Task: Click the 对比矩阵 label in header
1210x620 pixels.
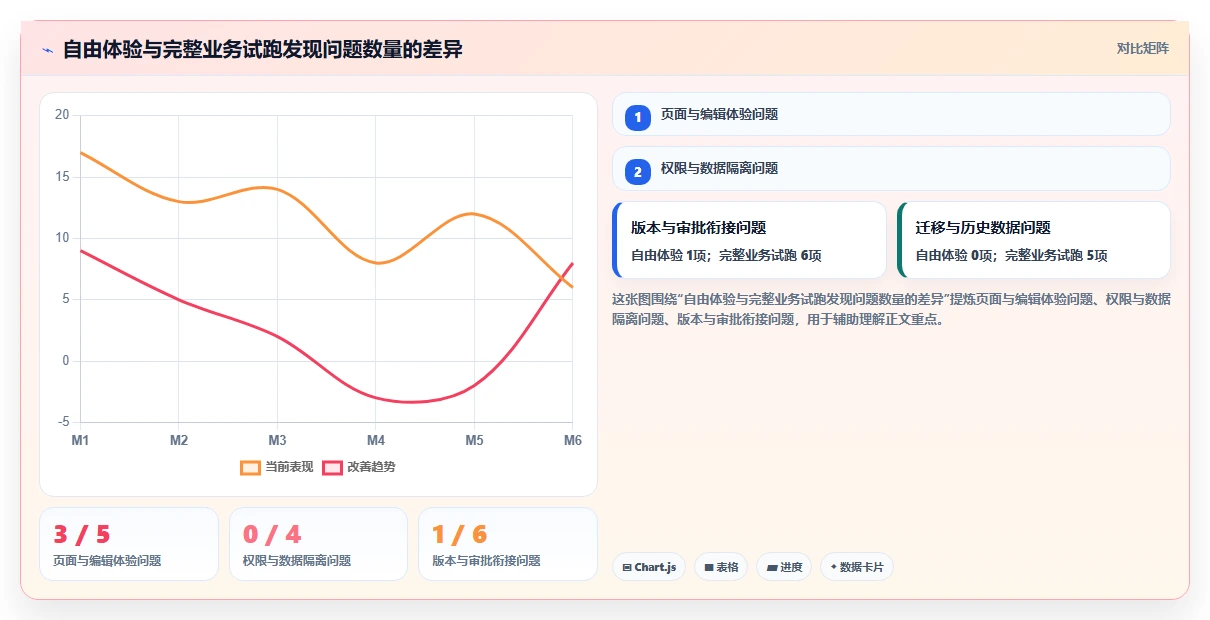Action: coord(1143,48)
